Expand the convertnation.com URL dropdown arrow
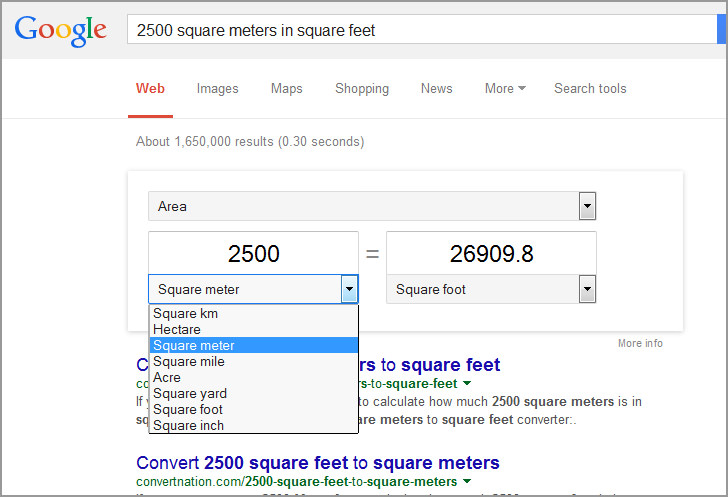The height and width of the screenshot is (497, 728). click(467, 481)
